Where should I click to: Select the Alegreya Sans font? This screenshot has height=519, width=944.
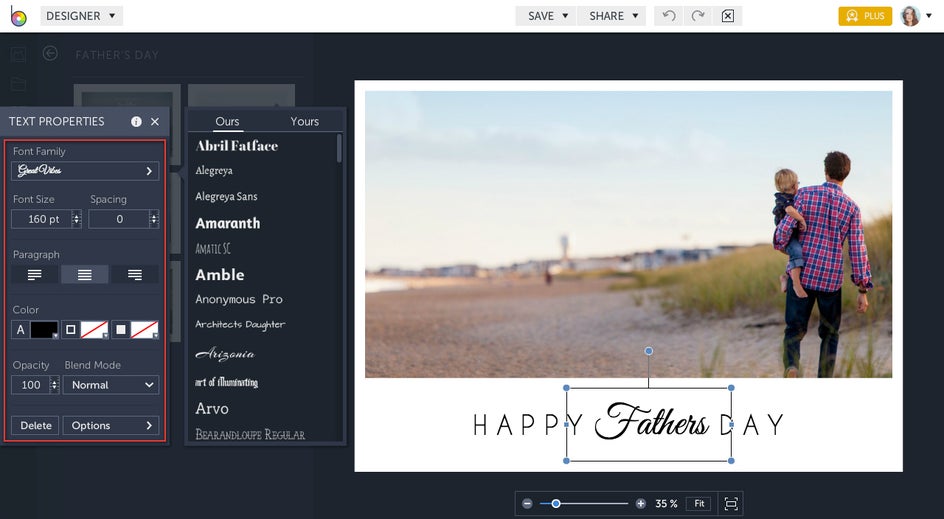point(226,196)
